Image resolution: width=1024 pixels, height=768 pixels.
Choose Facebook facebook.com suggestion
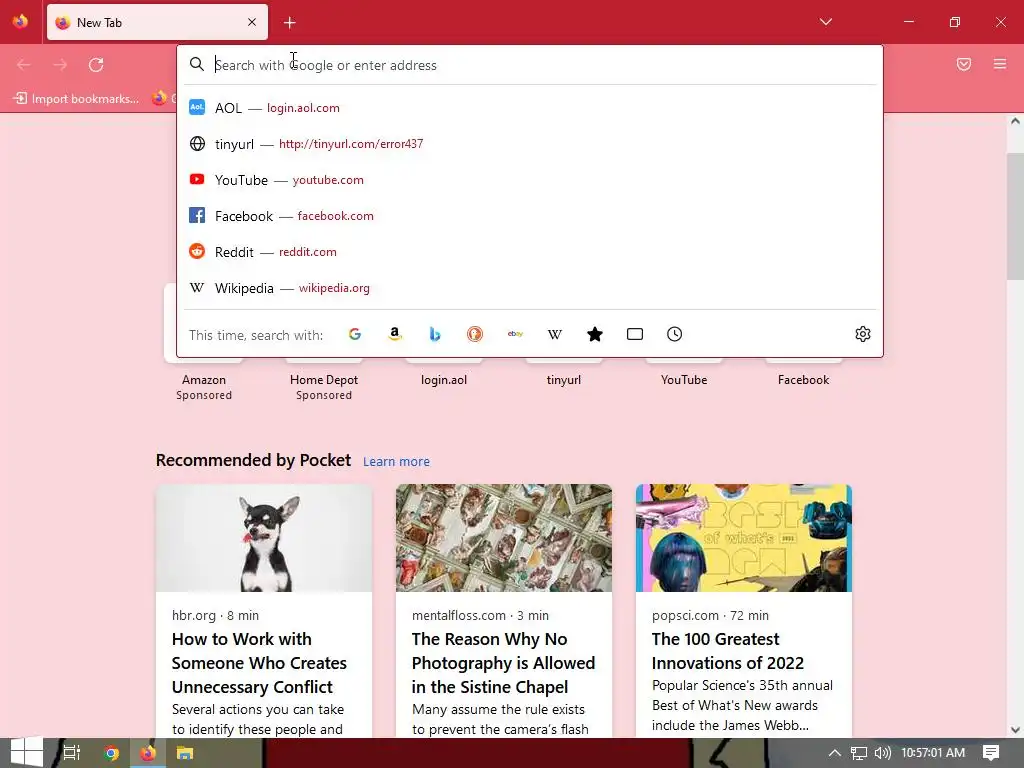(530, 216)
